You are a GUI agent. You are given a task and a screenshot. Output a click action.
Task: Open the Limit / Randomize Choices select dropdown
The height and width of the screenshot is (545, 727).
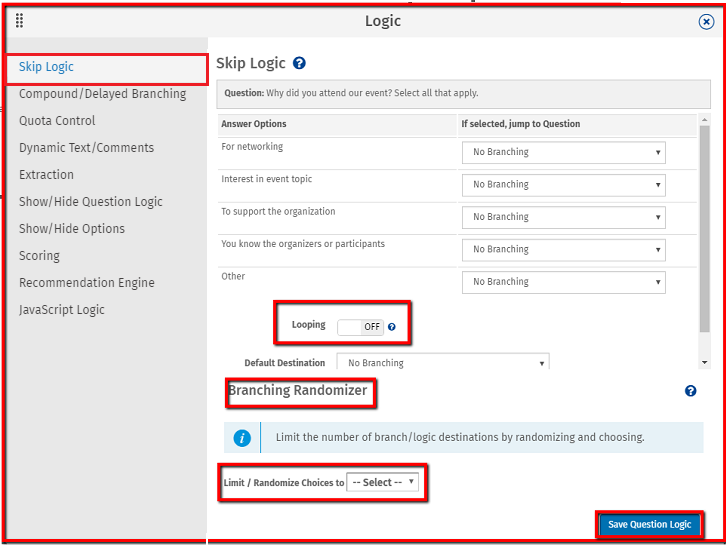click(383, 482)
